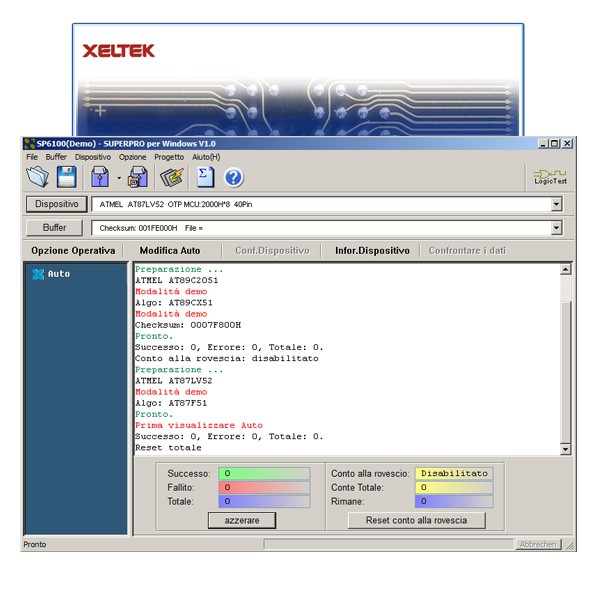
Task: Click the chip with lightning toolbar icon
Action: click(171, 177)
